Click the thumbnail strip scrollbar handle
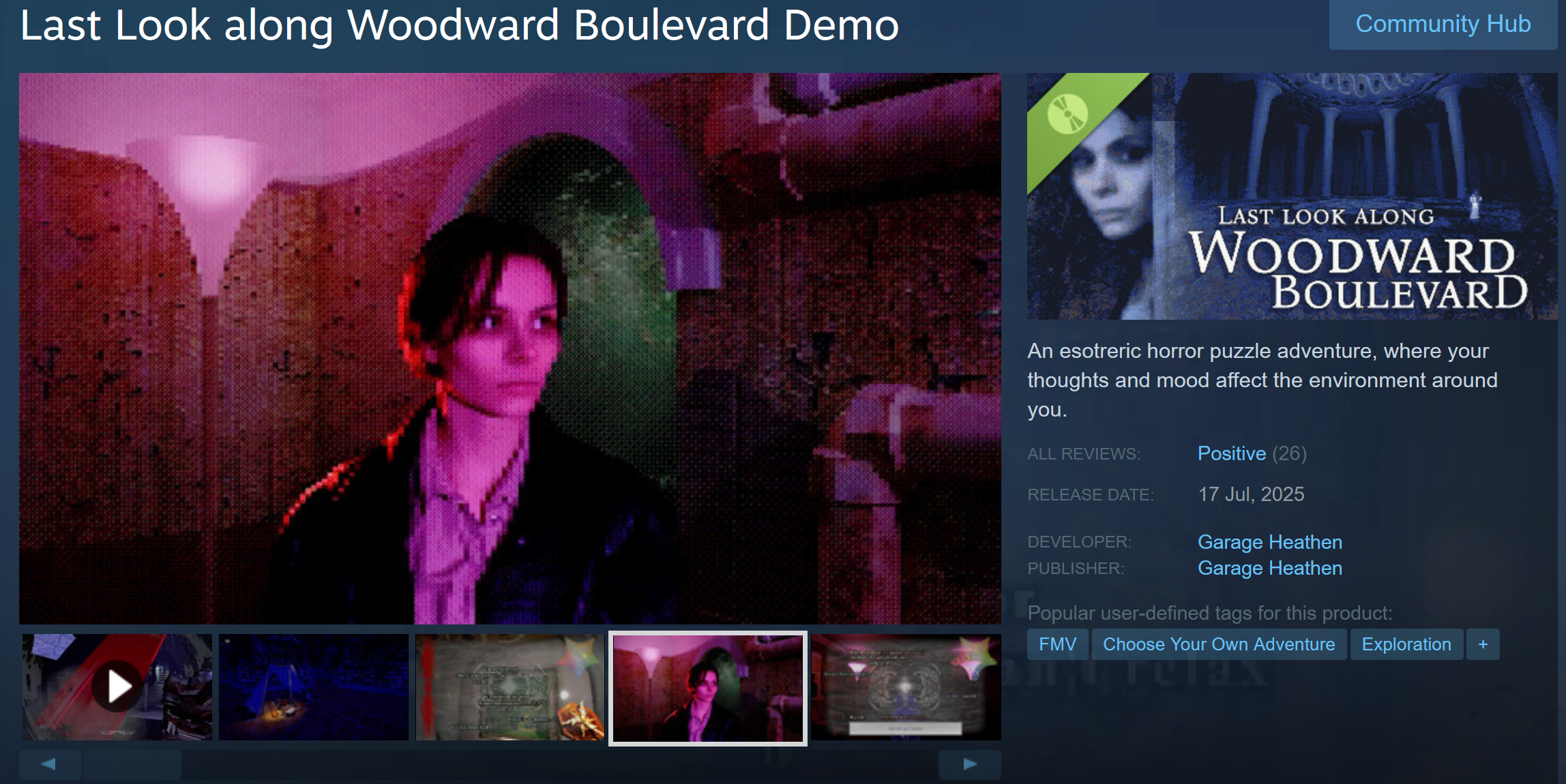The height and width of the screenshot is (784, 1566). pos(132,764)
